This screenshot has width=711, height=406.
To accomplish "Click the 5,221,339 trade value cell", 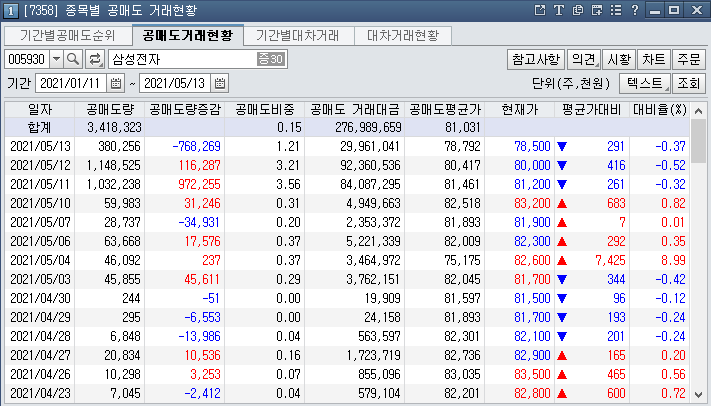I will point(354,241).
